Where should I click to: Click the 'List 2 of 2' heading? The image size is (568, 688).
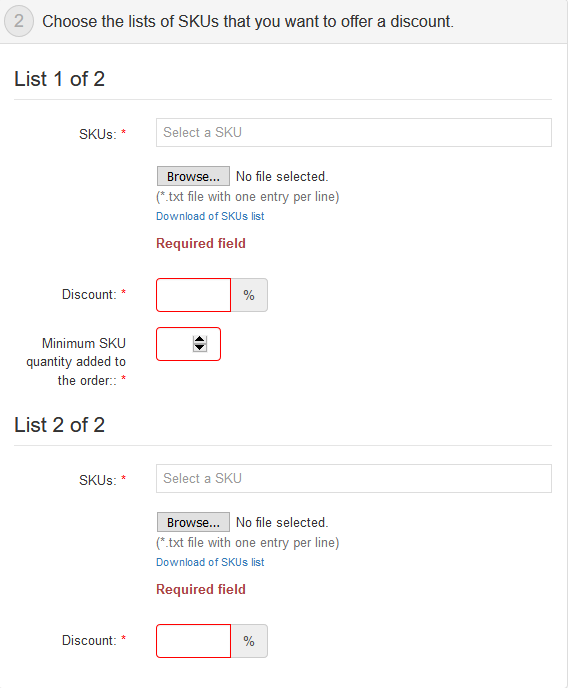click(x=60, y=425)
